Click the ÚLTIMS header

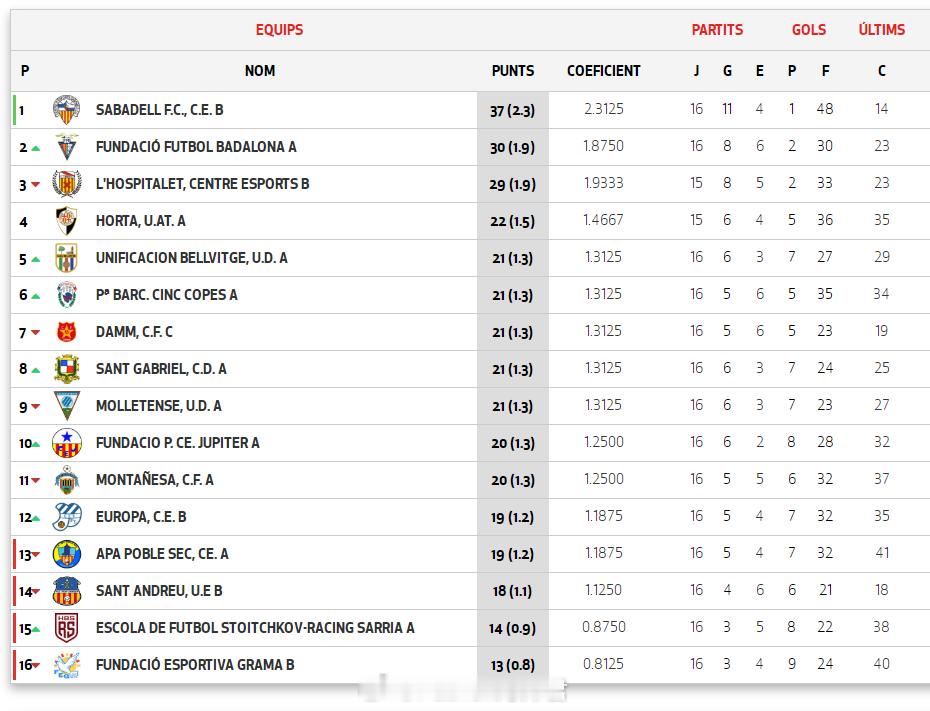882,29
